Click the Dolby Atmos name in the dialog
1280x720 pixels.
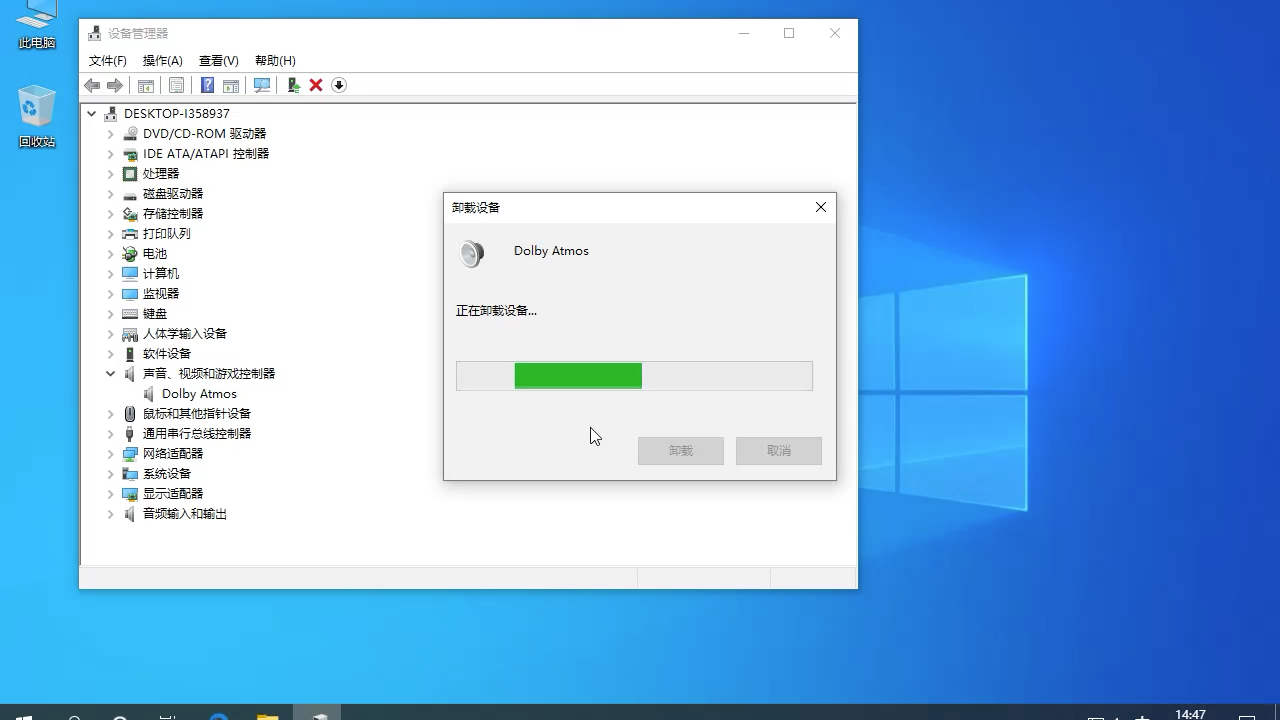click(551, 251)
